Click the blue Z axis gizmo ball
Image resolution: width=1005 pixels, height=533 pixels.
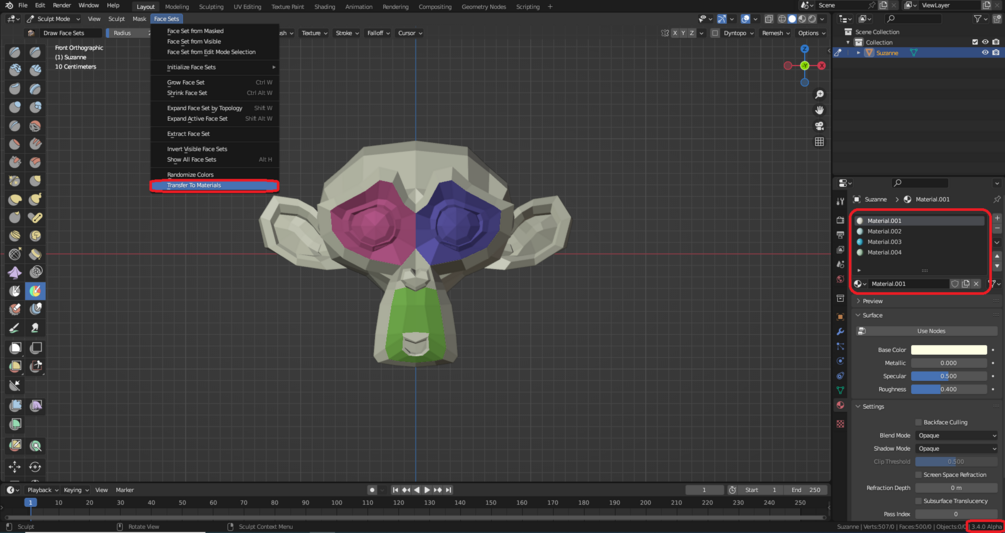(804, 49)
